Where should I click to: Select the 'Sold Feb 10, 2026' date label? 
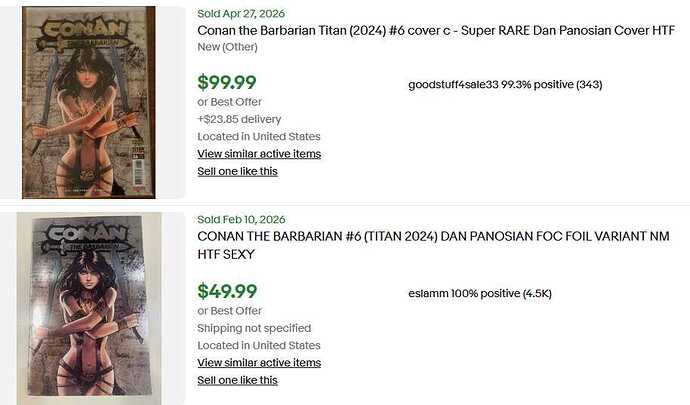(x=241, y=219)
